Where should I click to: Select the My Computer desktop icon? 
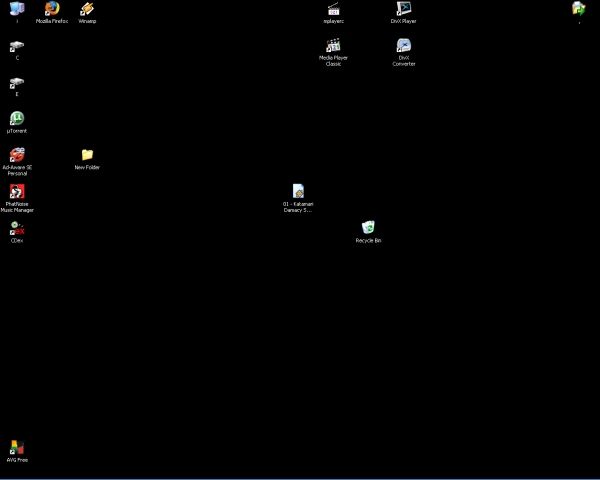[x=17, y=9]
